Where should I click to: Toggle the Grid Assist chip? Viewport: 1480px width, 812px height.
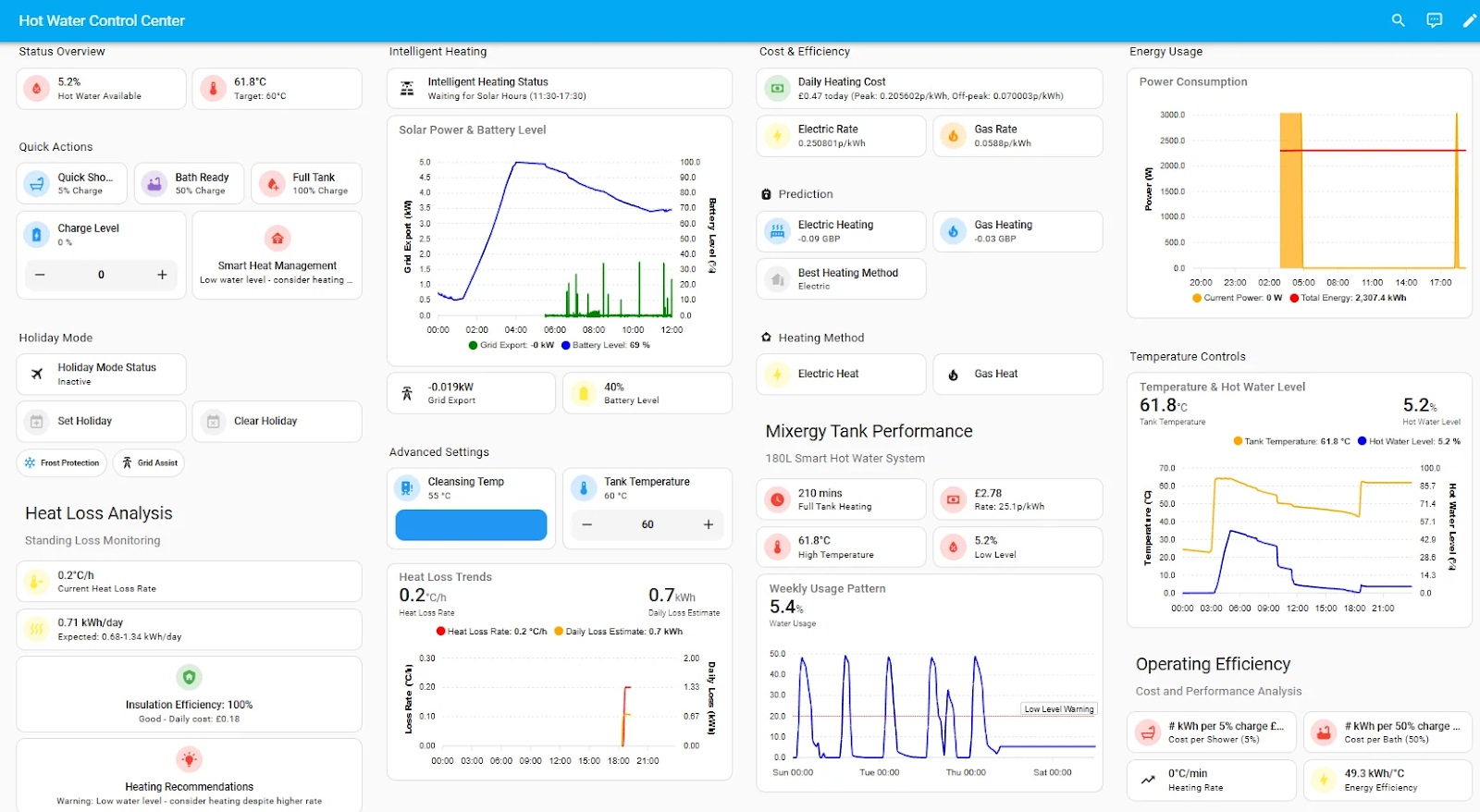click(149, 462)
